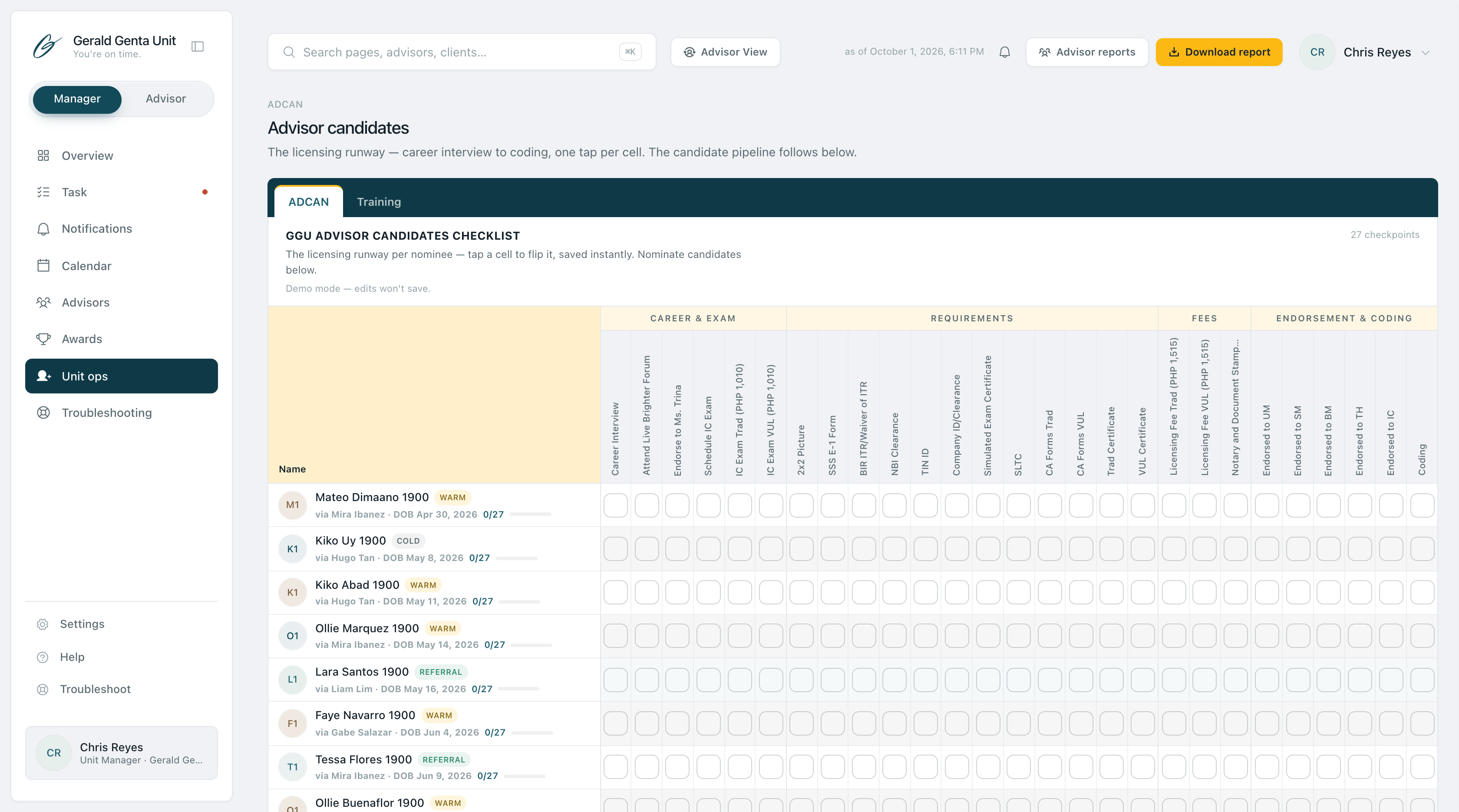Tick Schedule IC Exam for Faye Navarro 1900
The image size is (1459, 812).
click(x=709, y=723)
